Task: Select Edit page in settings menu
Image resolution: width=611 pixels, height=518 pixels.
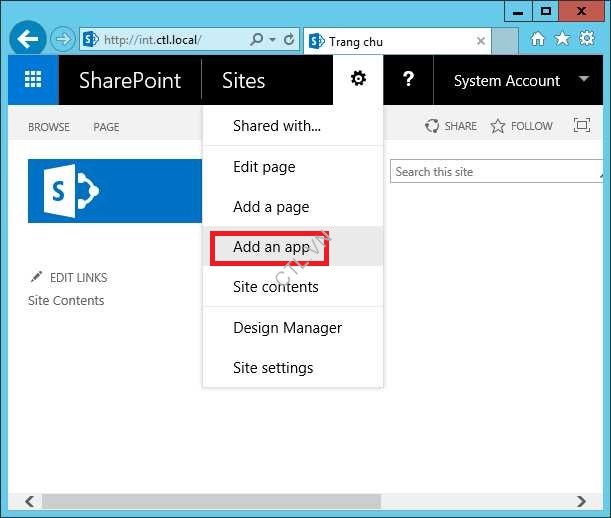Action: pos(264,167)
